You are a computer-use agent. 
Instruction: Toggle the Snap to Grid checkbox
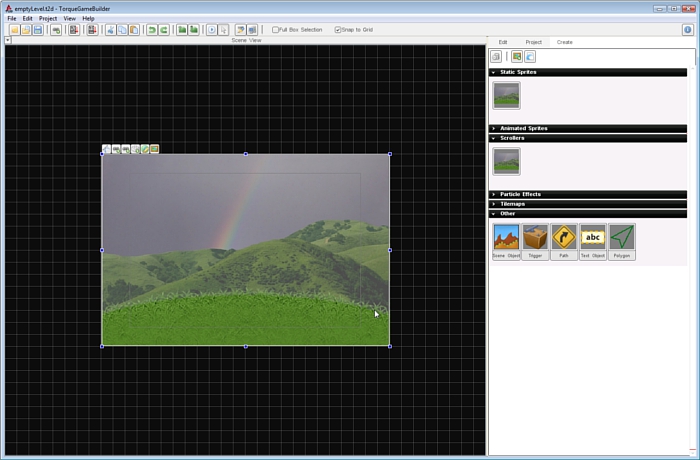tap(338, 30)
